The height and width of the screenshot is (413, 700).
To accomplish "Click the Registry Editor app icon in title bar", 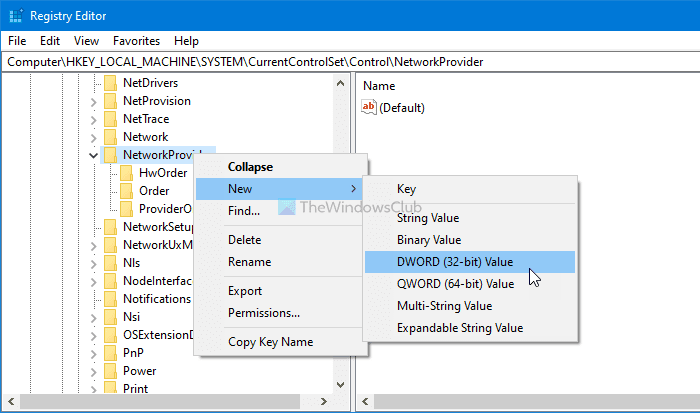I will click(16, 16).
